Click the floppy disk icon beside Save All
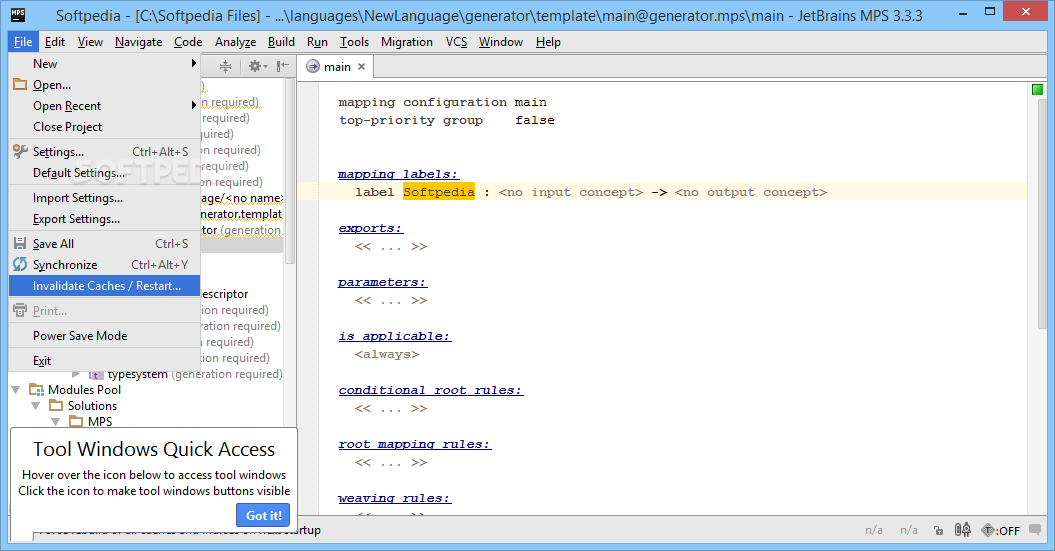The width and height of the screenshot is (1055, 551). click(x=20, y=244)
